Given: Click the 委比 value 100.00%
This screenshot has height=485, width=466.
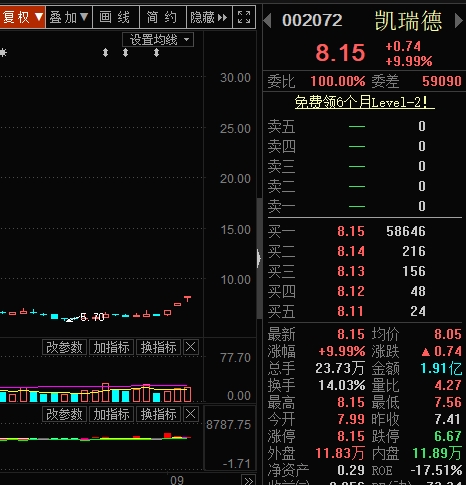Looking at the screenshot, I should (x=338, y=81).
